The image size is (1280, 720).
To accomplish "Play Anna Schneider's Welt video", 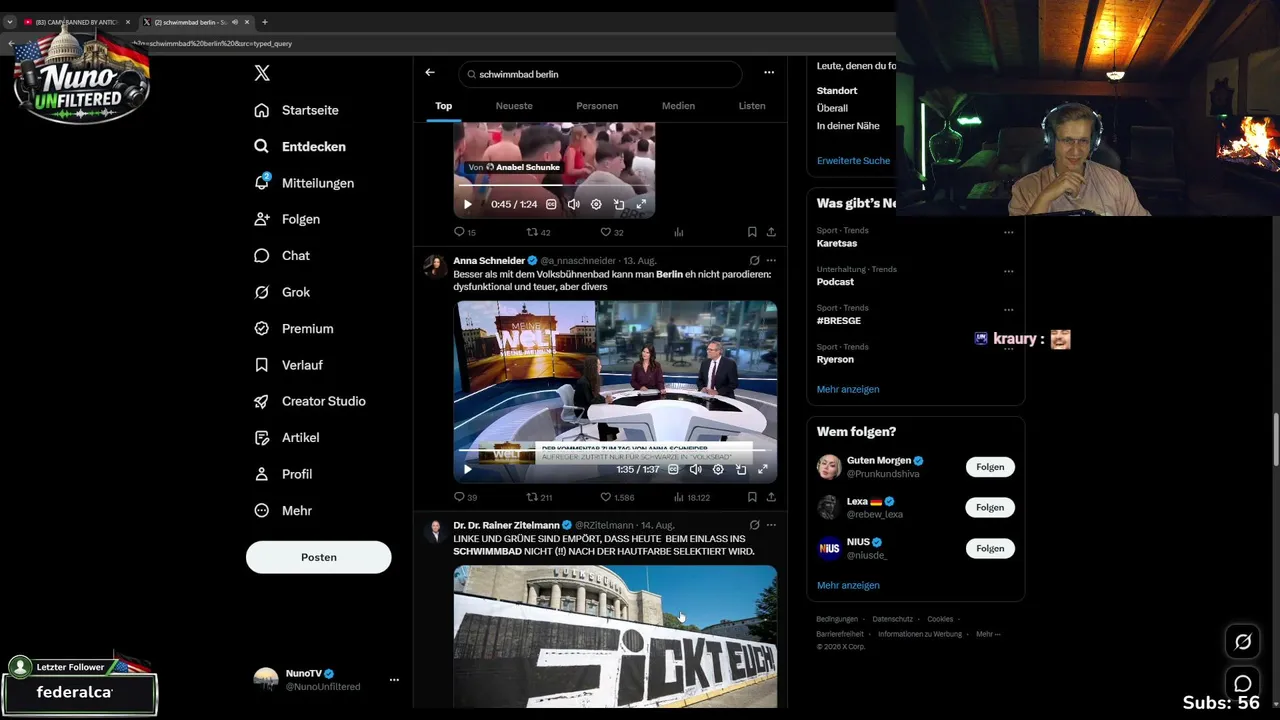I will click(x=467, y=469).
